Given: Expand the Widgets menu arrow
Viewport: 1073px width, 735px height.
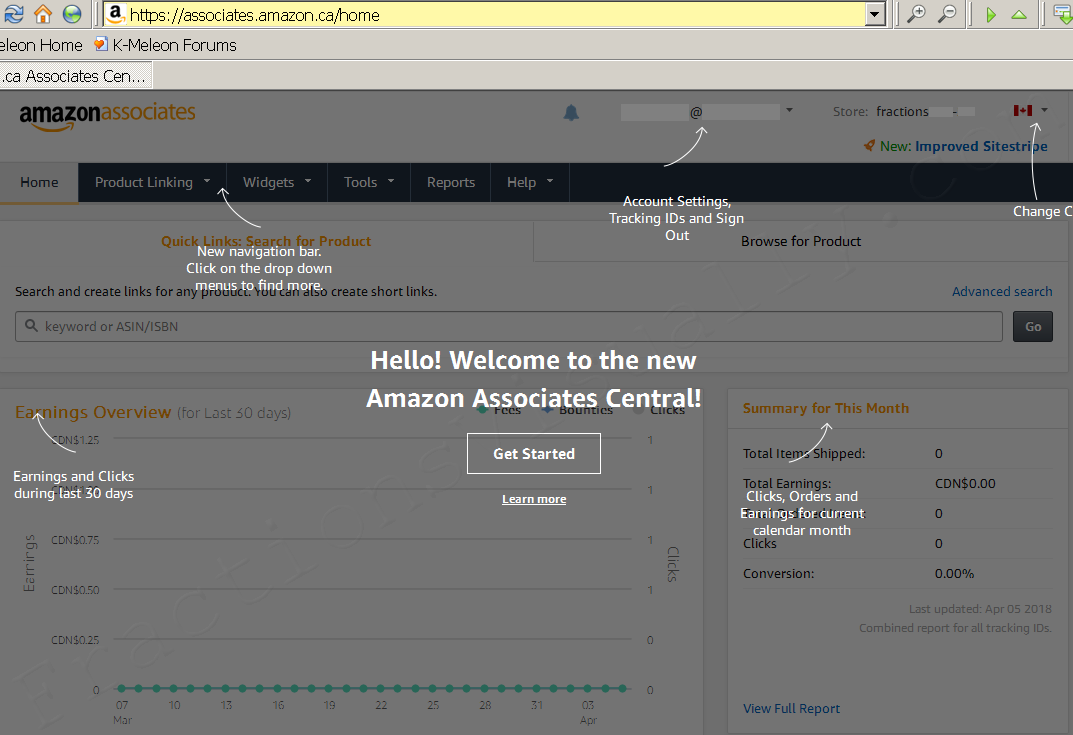Looking at the screenshot, I should point(308,181).
